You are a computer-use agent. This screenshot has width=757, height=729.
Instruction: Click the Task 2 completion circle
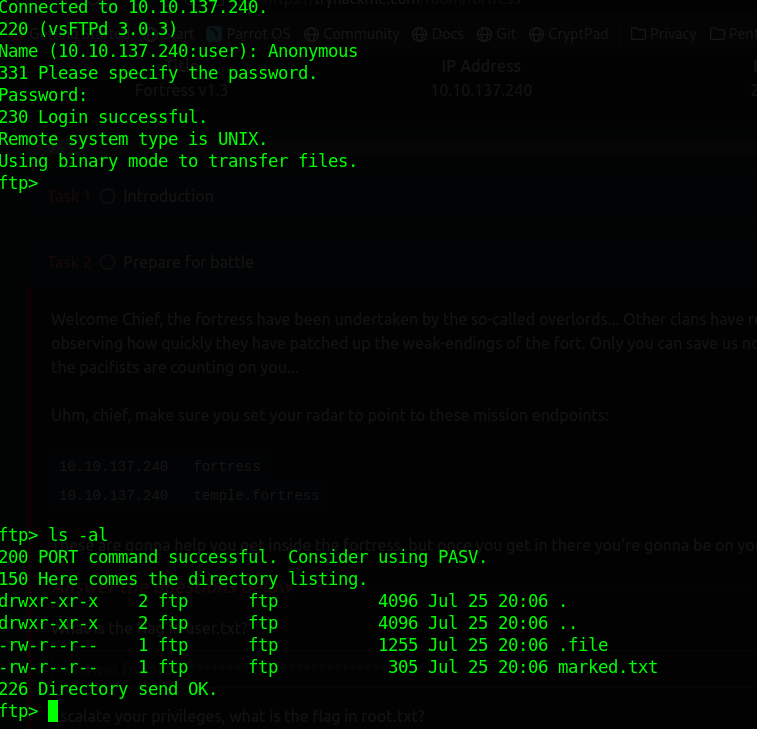pos(107,263)
